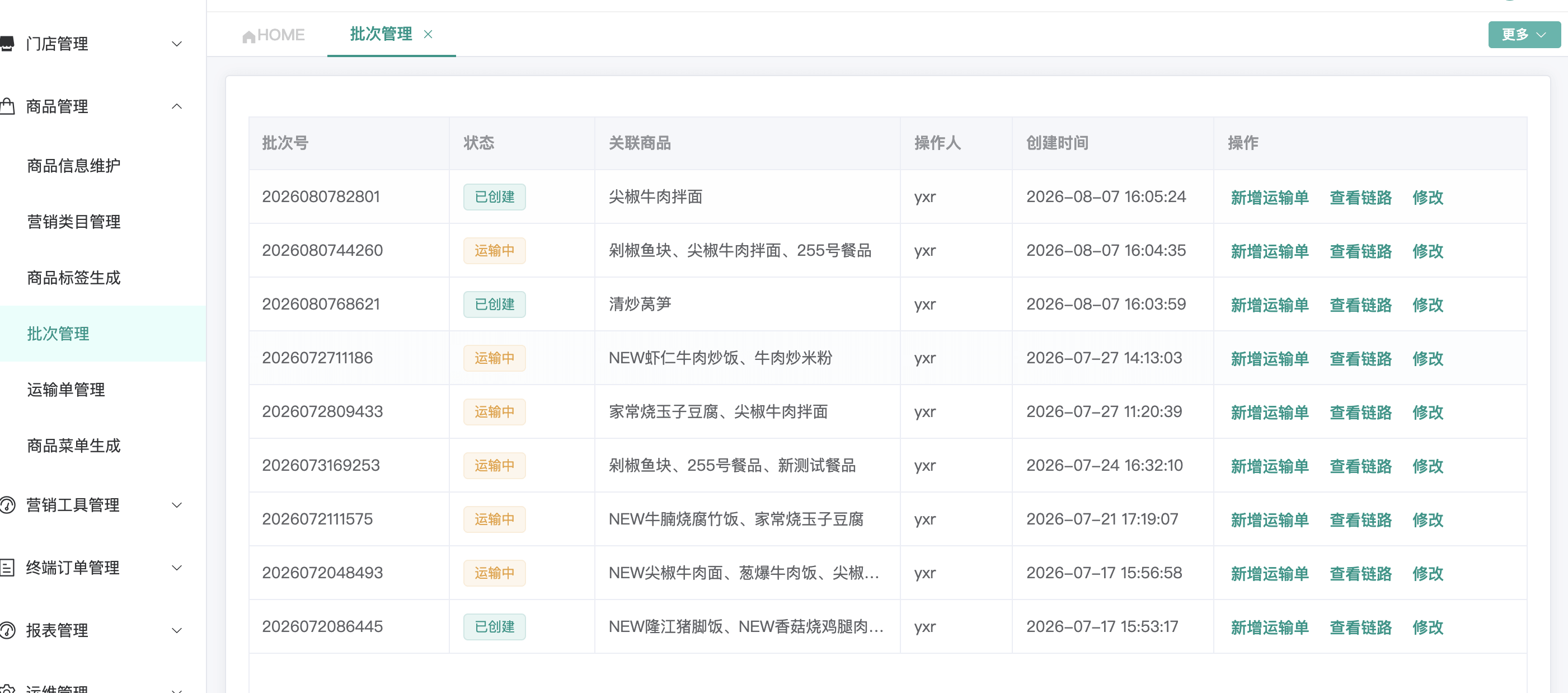Viewport: 1568px width, 693px height.
Task: Expand the 终端订单管理 chevron
Action: (176, 568)
